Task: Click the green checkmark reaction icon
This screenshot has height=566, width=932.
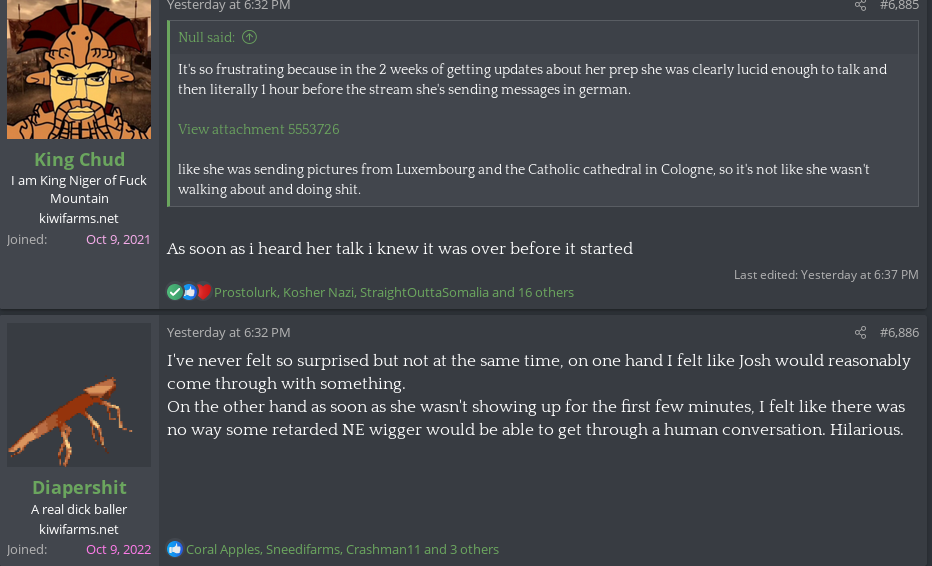Action: [x=174, y=292]
